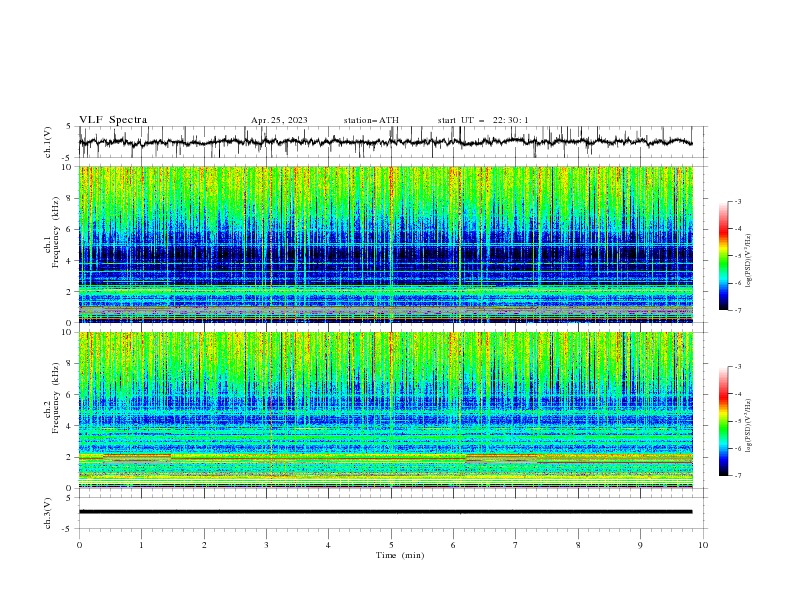Image resolution: width=792 pixels, height=612 pixels.
Task: Click inside the ch.2 spectrogram panel
Action: 386,410
